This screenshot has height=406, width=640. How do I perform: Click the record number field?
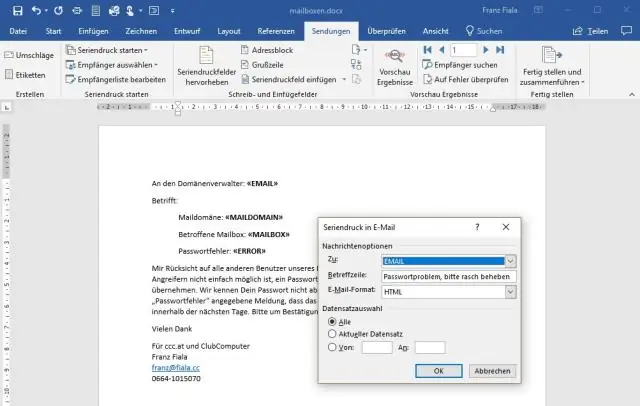(463, 50)
